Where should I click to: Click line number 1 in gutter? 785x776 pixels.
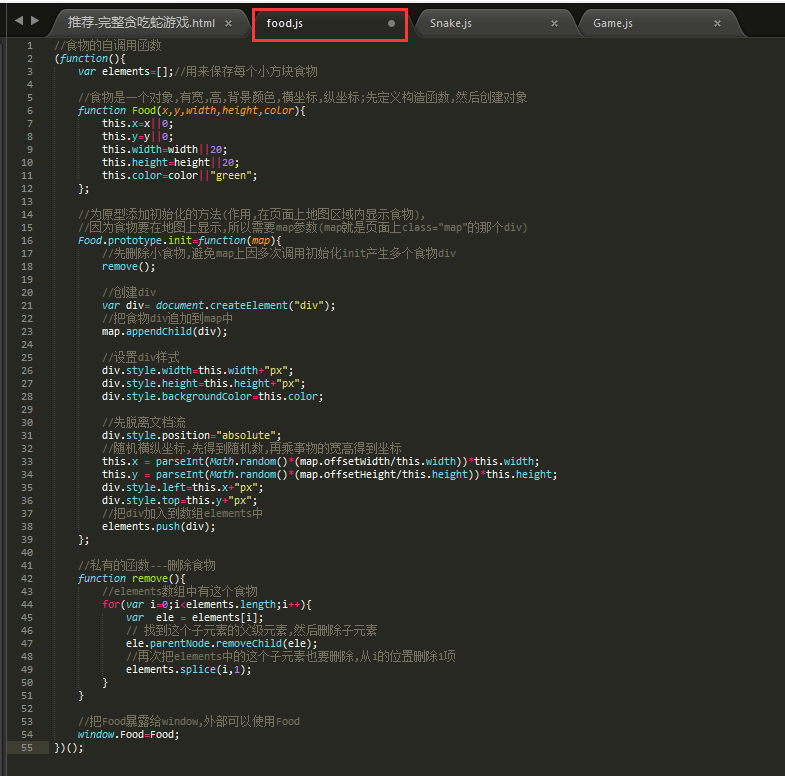tap(30, 46)
